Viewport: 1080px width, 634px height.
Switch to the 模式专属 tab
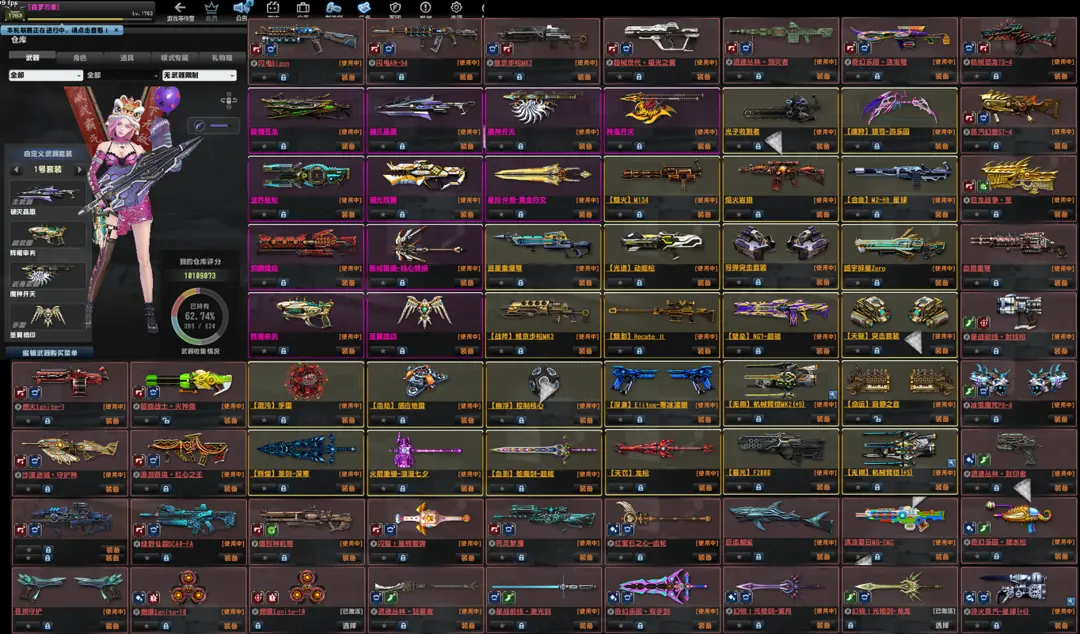point(174,58)
